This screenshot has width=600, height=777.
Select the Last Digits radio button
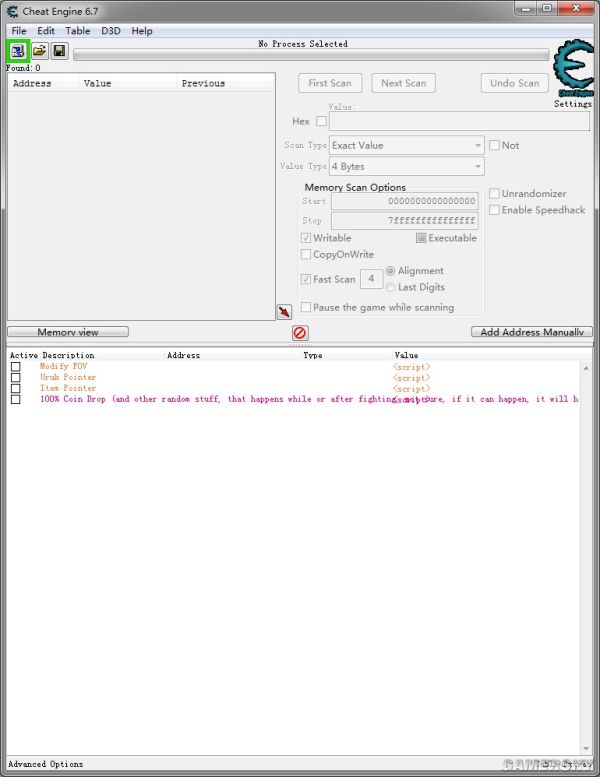click(390, 287)
